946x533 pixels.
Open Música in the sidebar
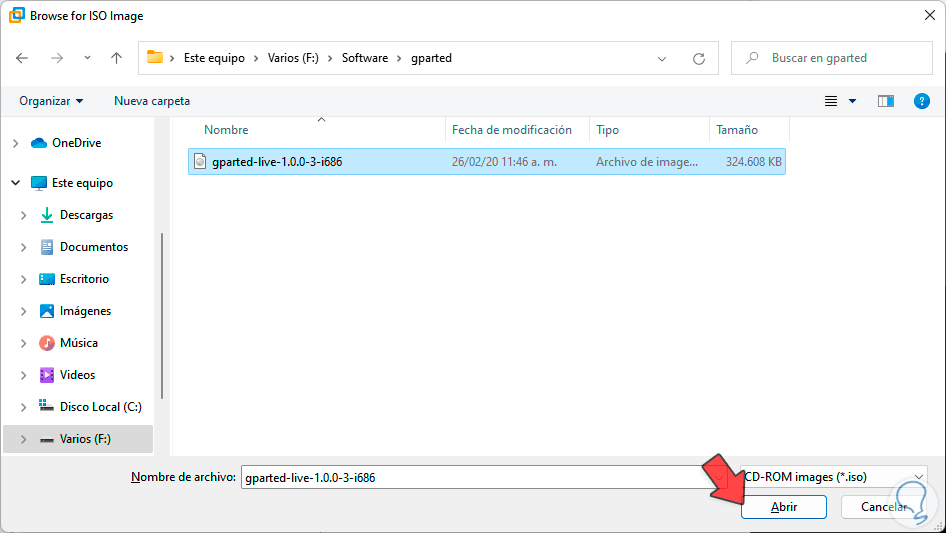point(78,343)
